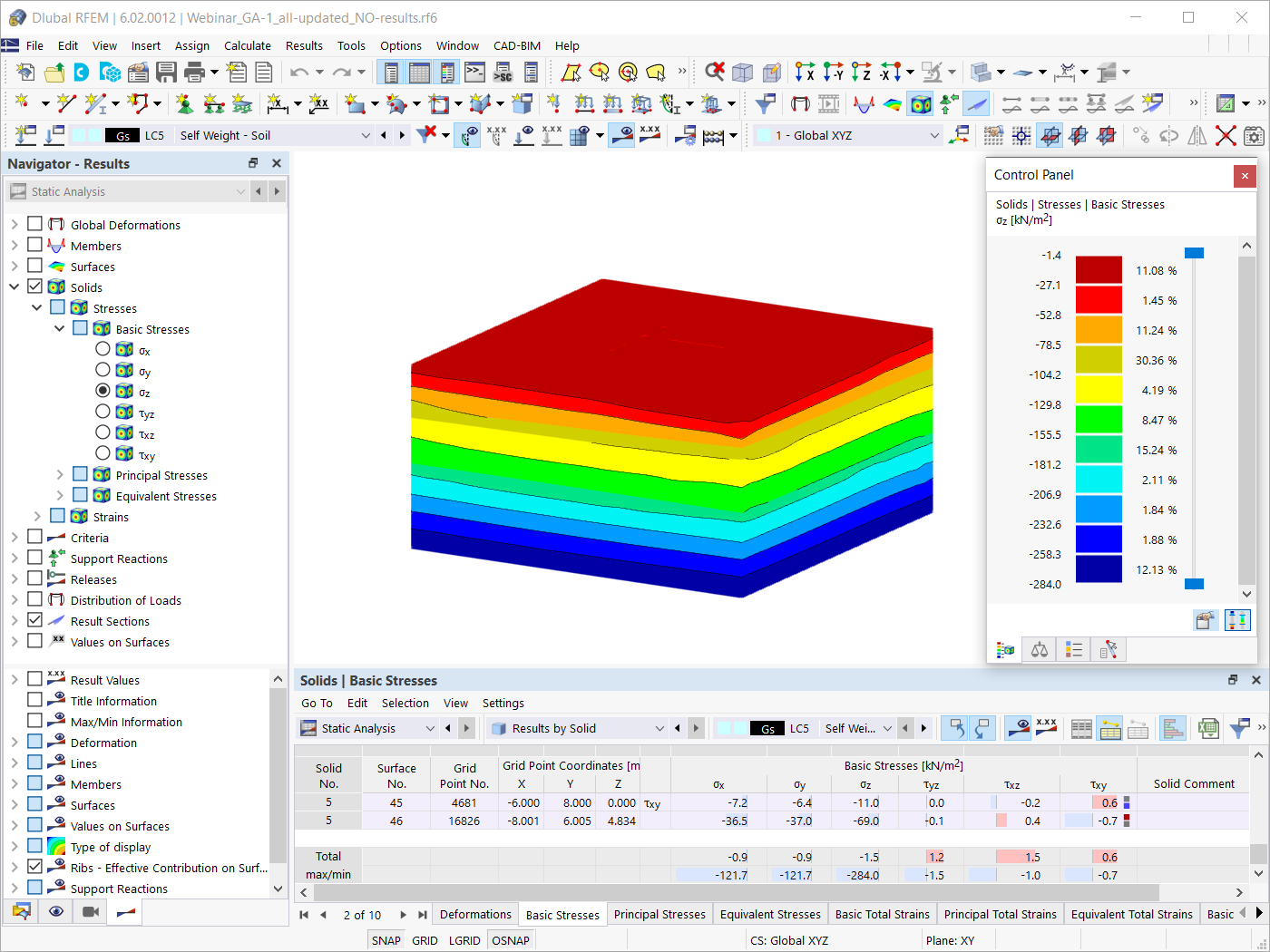Select the τyz stress radio button
1270x952 pixels.
pos(103,412)
